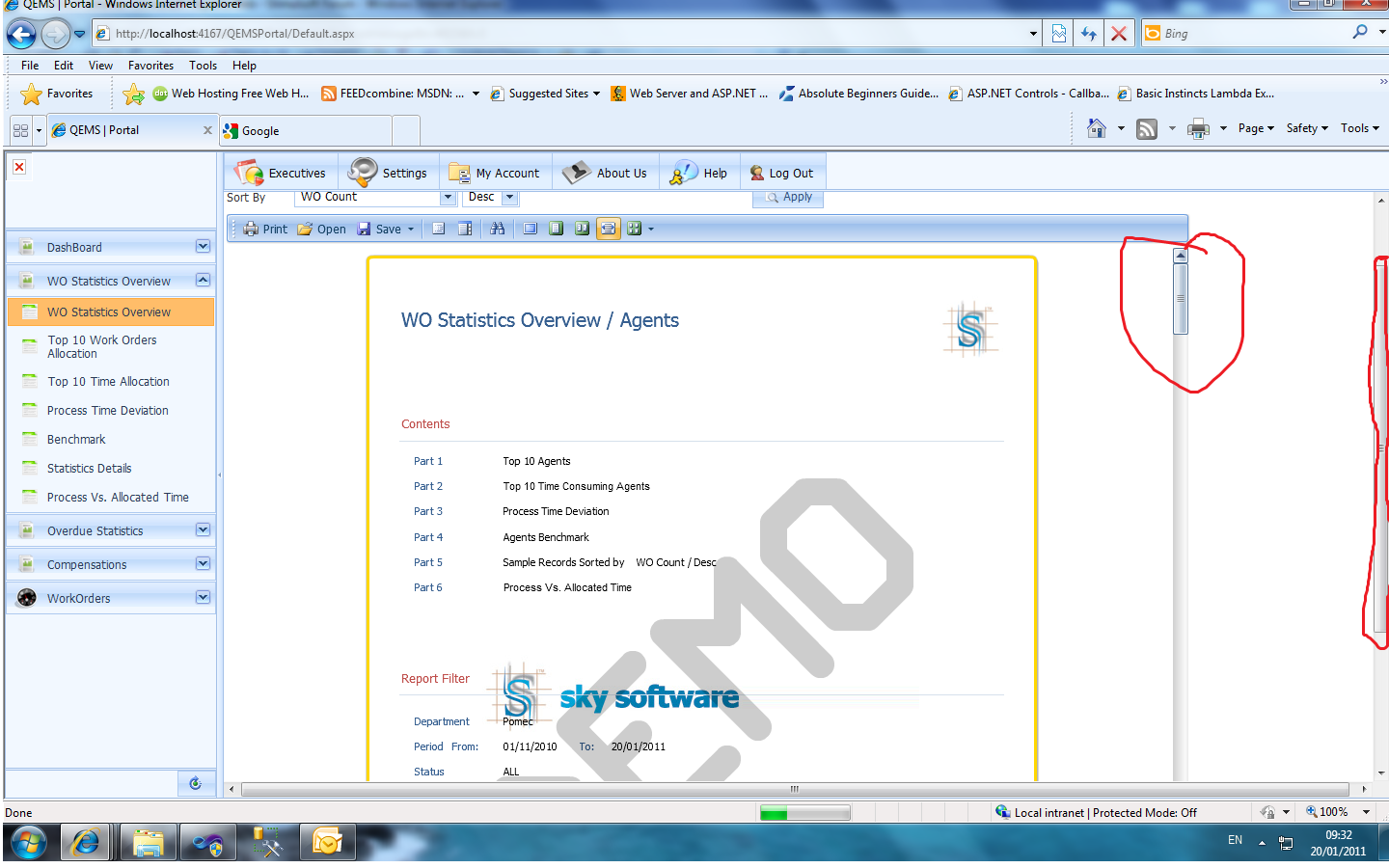Click Add to Favorites Bar icon
Viewport: 1389px width, 868px height.
[134, 94]
